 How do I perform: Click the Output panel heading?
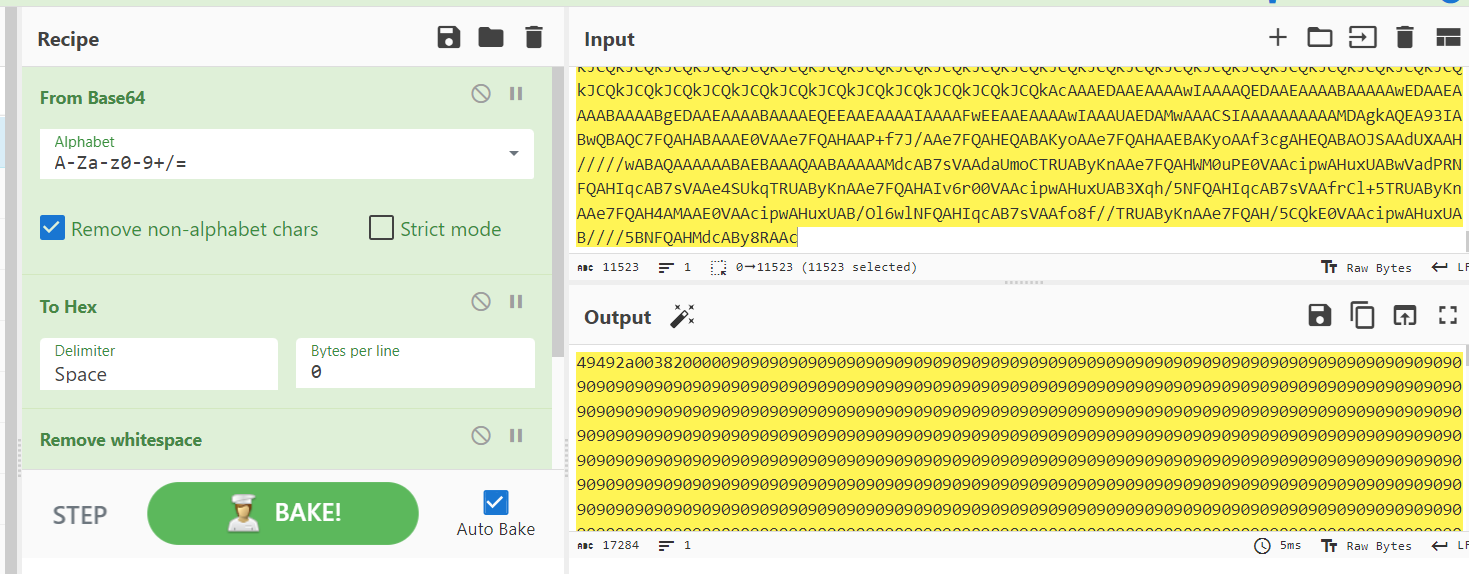(x=618, y=317)
